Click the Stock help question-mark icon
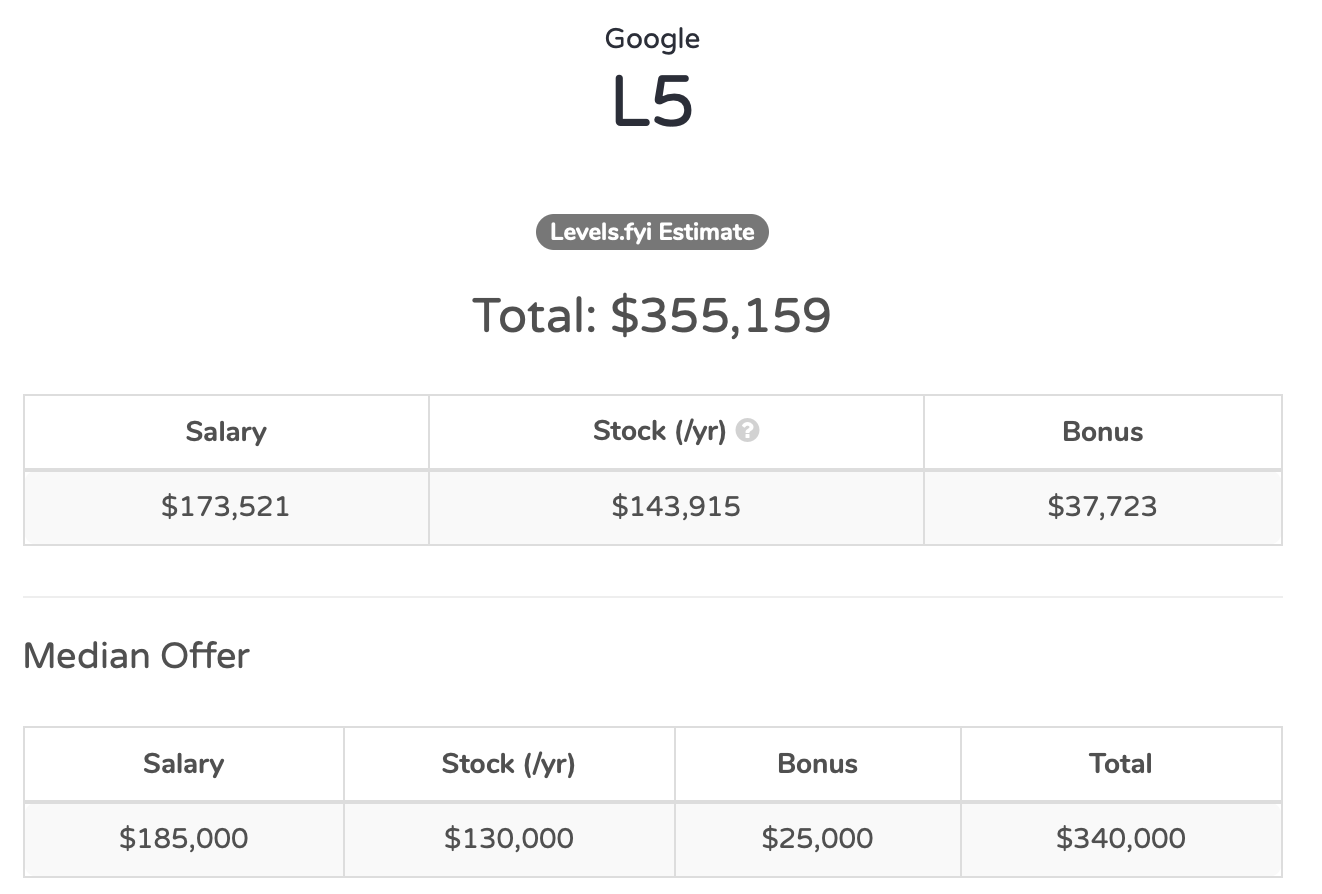This screenshot has width=1322, height=894. click(x=747, y=431)
